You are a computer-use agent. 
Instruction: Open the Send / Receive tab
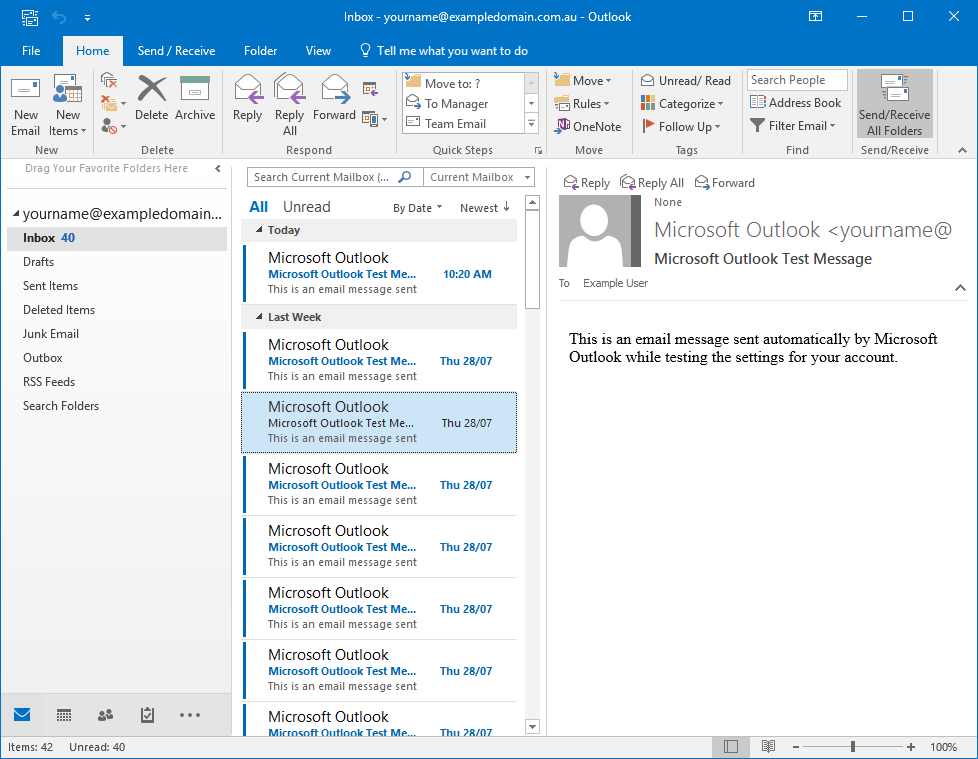(x=176, y=51)
